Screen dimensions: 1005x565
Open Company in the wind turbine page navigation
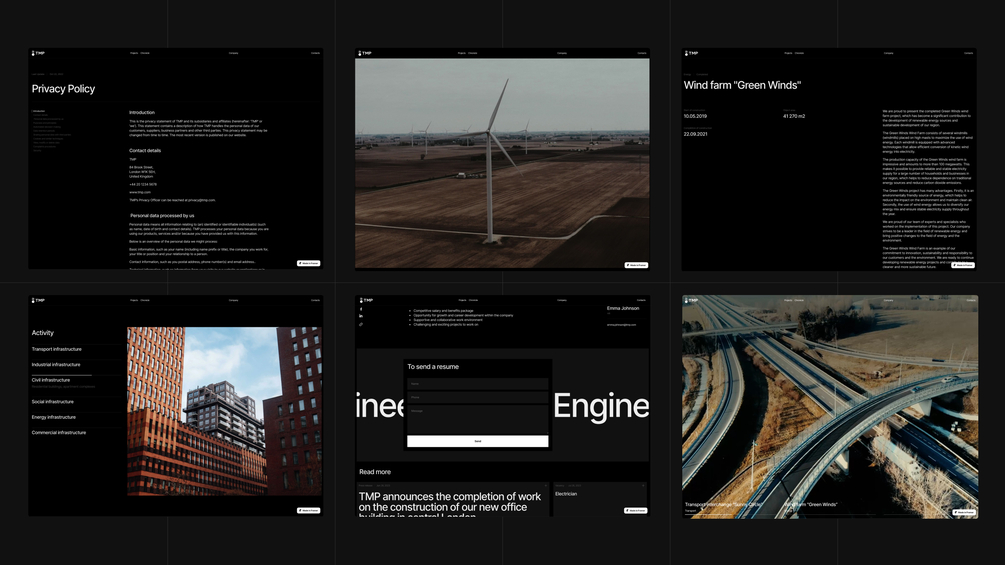(562, 53)
